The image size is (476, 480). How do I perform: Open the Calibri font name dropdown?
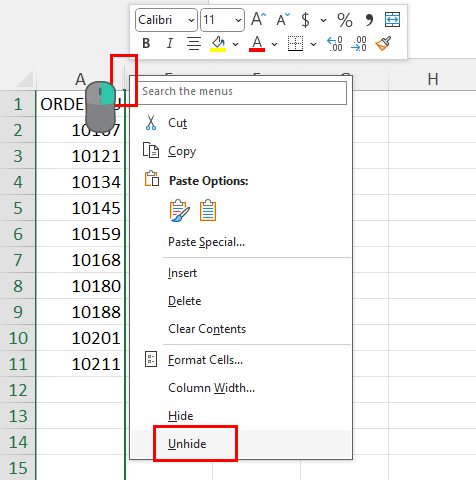tap(166, 20)
